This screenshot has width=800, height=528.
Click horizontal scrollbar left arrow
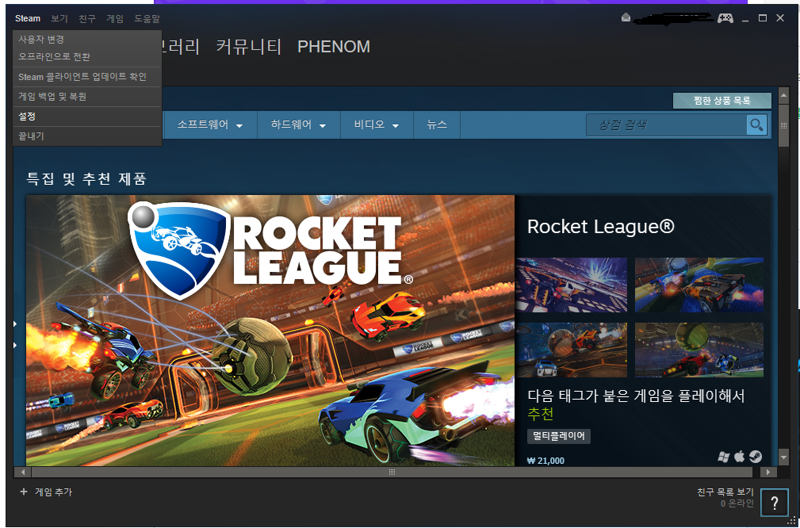(22, 472)
